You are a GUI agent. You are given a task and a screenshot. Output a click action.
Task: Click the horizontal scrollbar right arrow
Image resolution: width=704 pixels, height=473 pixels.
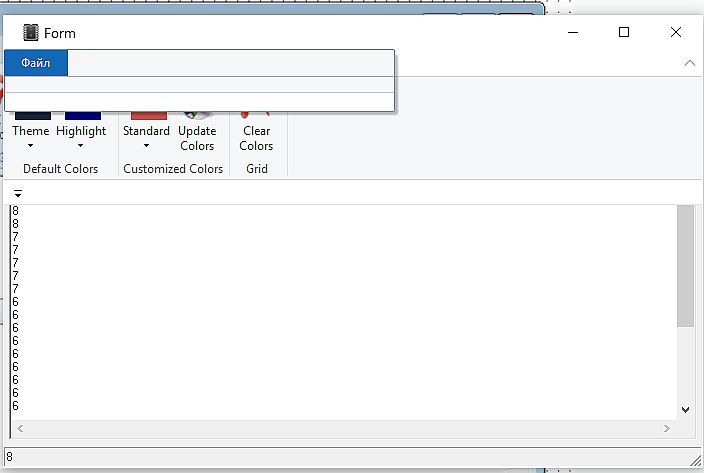(667, 428)
